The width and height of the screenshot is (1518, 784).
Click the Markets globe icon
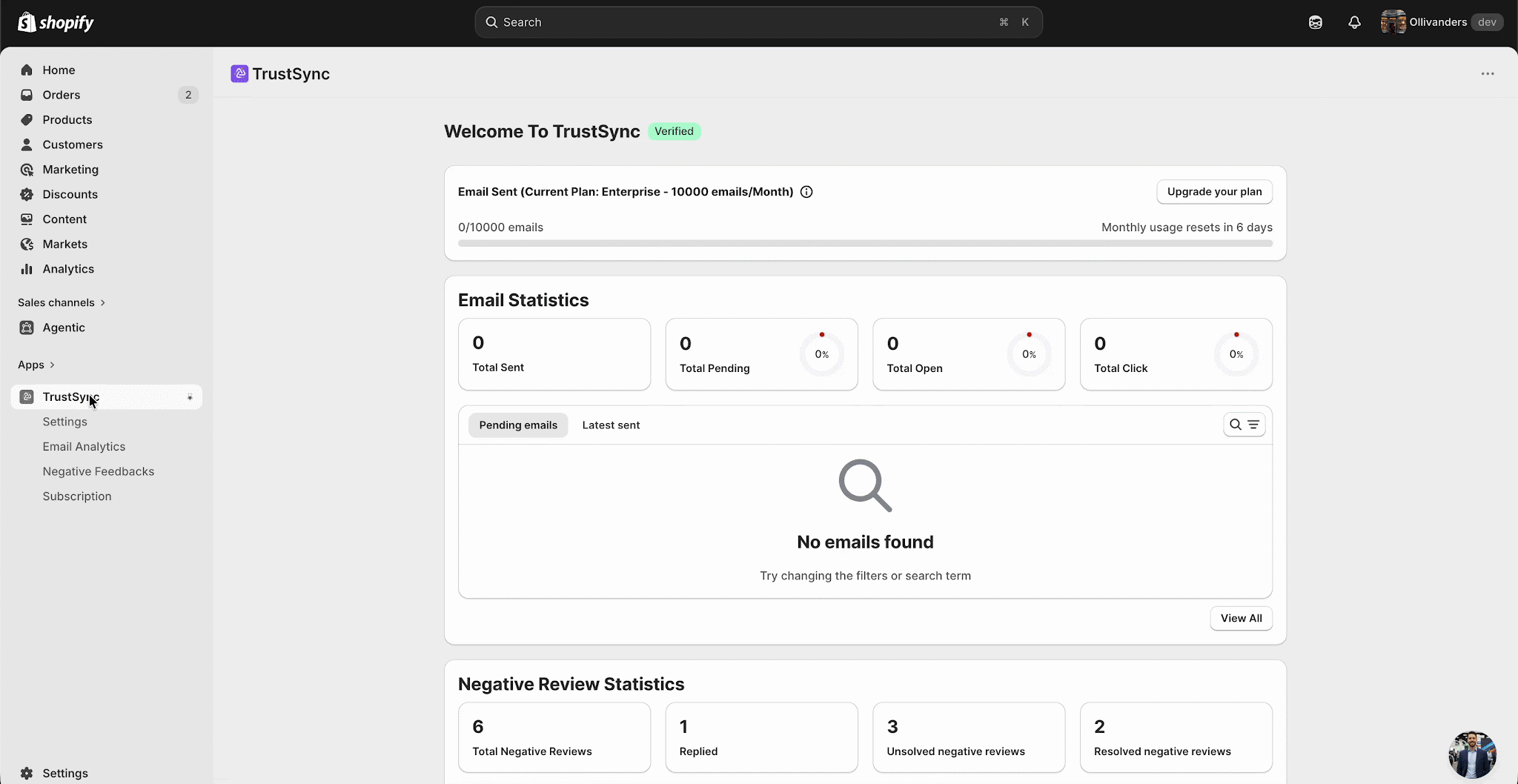[x=27, y=244]
